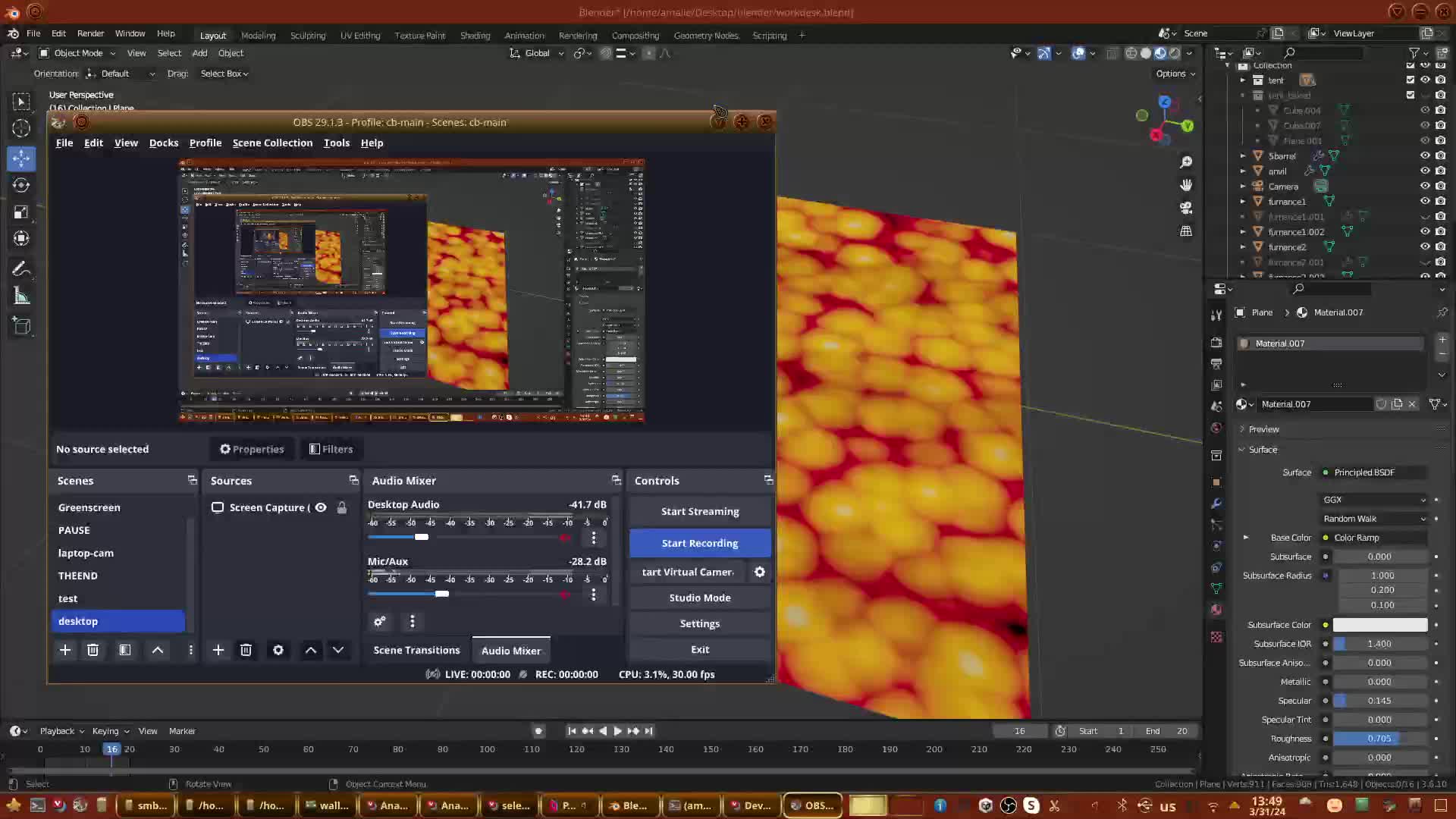
Task: Select the Annotate pencil tool
Action: tap(21, 268)
